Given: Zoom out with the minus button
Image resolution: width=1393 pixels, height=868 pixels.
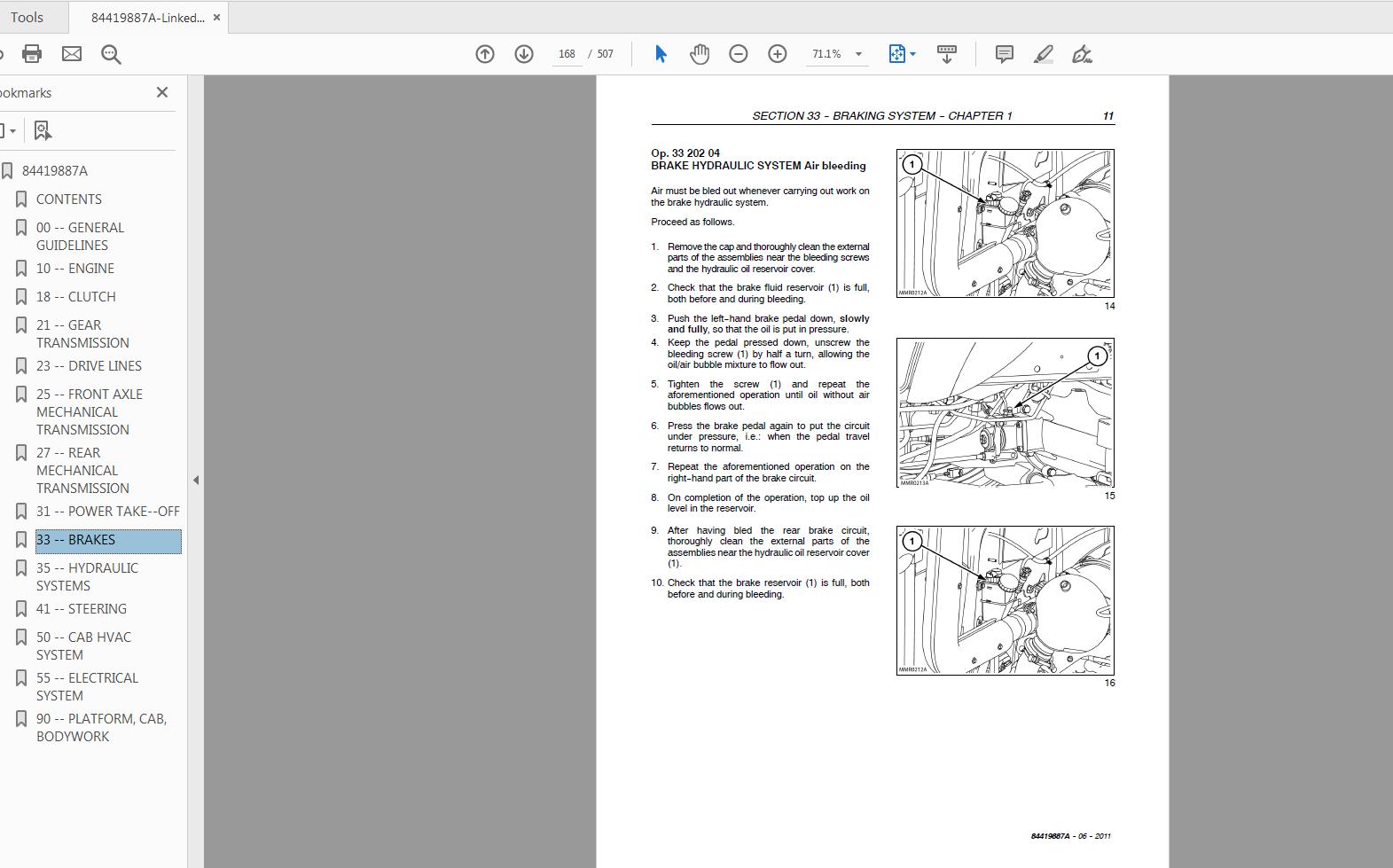Looking at the screenshot, I should pyautogui.click(x=739, y=54).
